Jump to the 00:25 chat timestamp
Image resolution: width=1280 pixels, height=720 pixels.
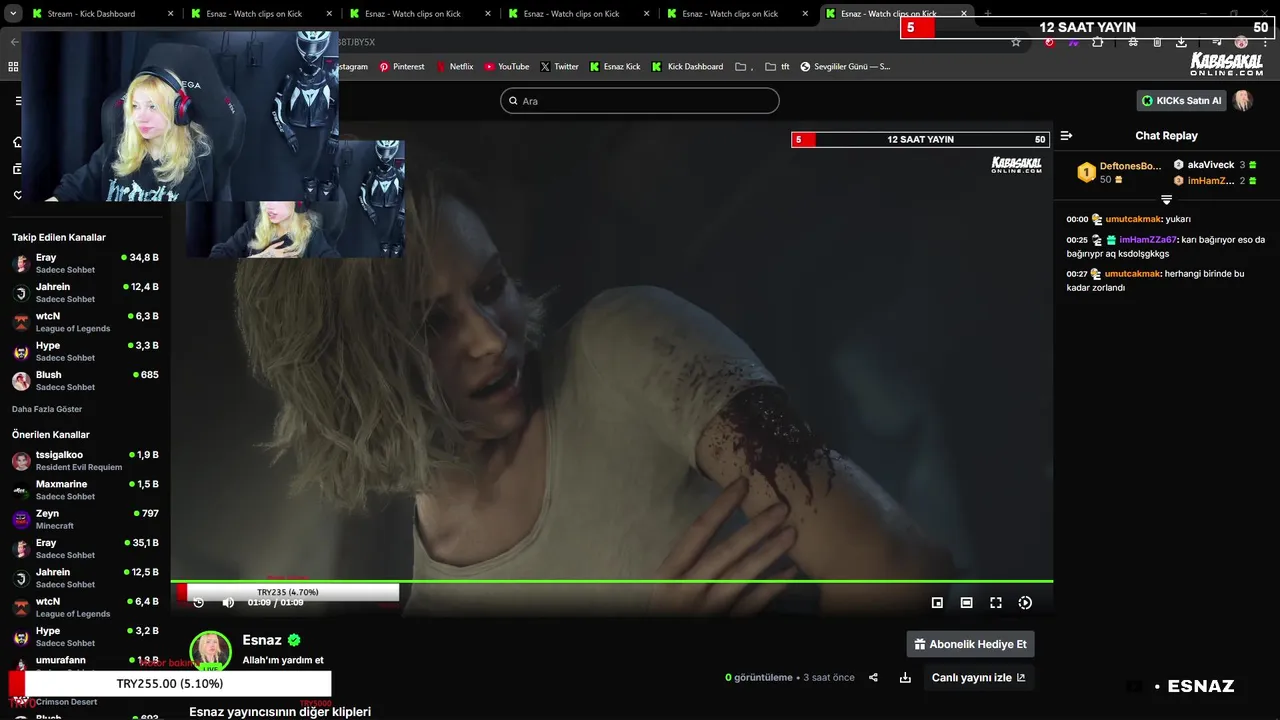click(x=1077, y=240)
